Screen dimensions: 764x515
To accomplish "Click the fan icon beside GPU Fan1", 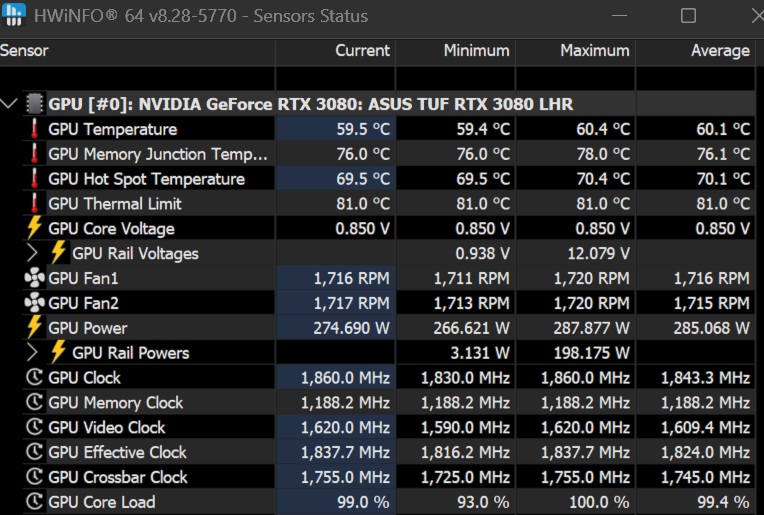I will coord(35,278).
